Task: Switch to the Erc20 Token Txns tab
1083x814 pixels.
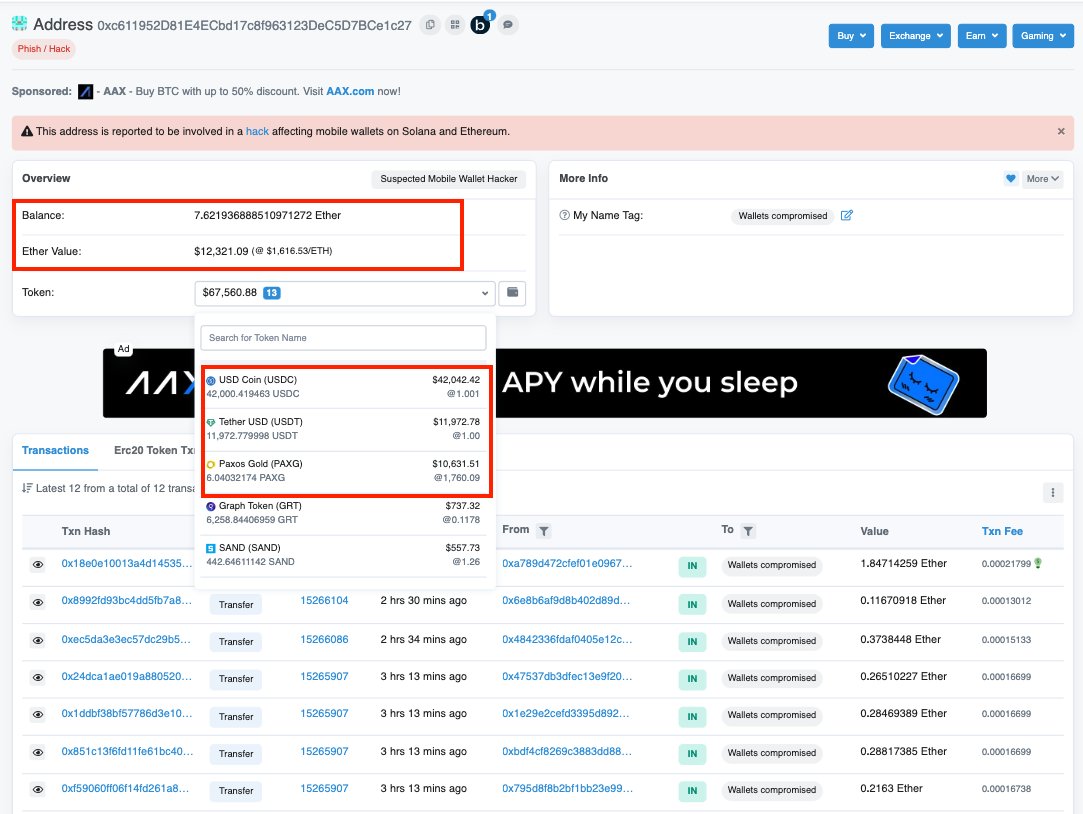Action: [154, 450]
